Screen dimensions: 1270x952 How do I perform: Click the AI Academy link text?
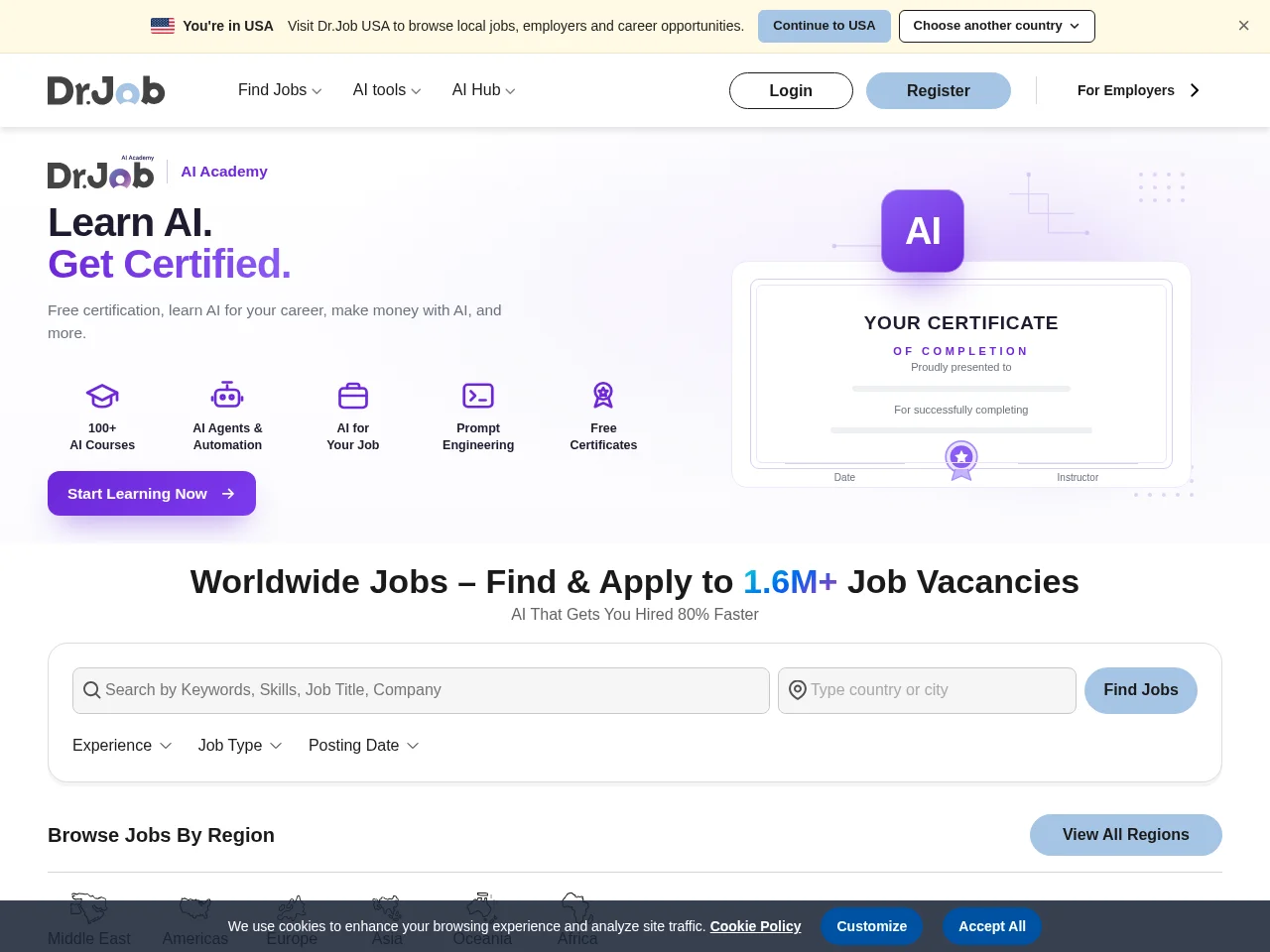[x=224, y=172]
